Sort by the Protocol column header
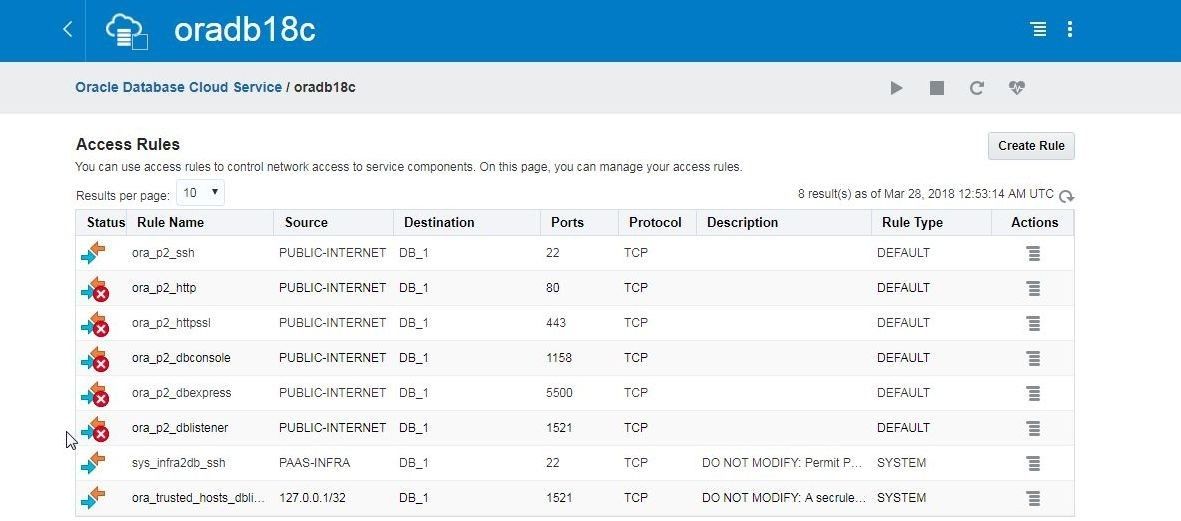Image resolution: width=1181 pixels, height=521 pixels. pos(655,223)
